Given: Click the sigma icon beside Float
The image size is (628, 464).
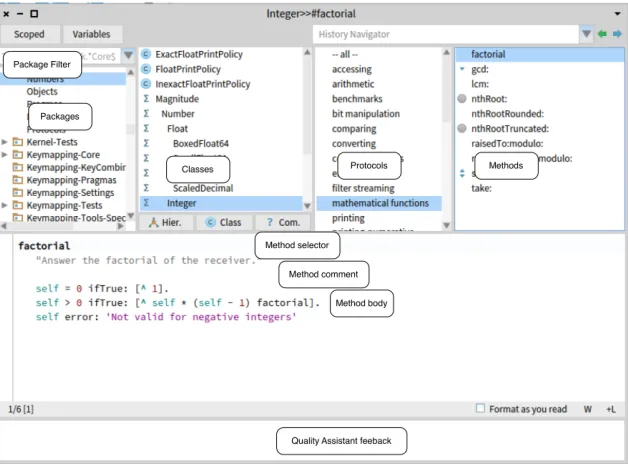Looking at the screenshot, I should pos(146,129).
